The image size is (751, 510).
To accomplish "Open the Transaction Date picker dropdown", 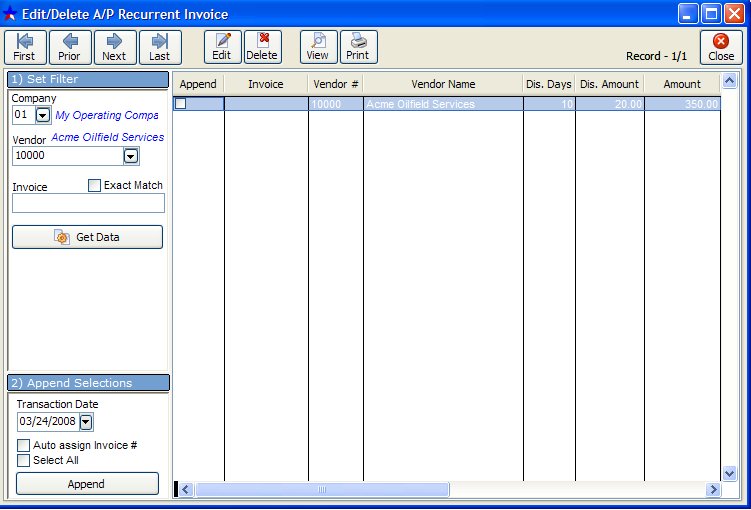I will click(86, 422).
